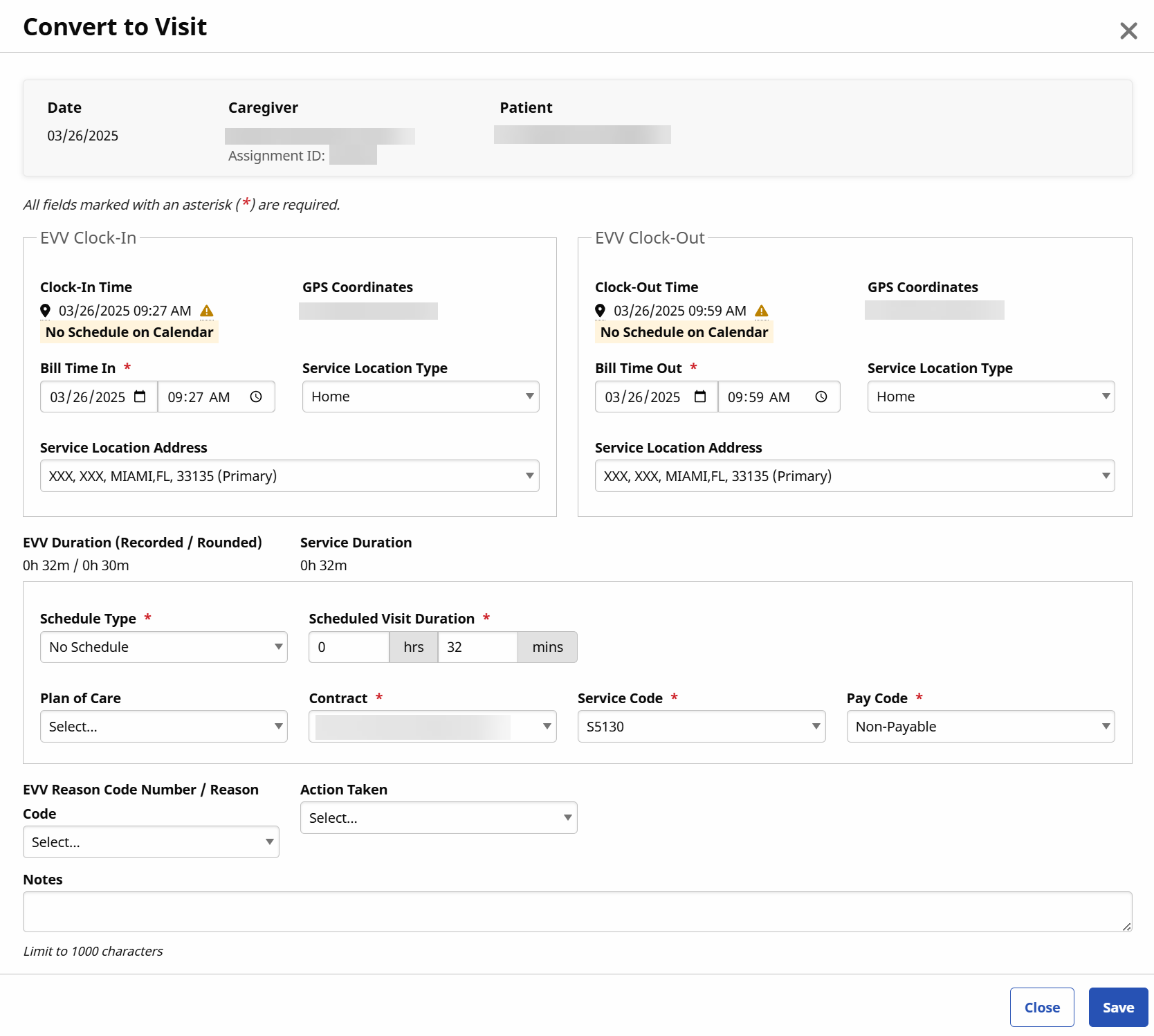Click the Save button
This screenshot has height=1036, width=1154.
pyautogui.click(x=1117, y=1007)
